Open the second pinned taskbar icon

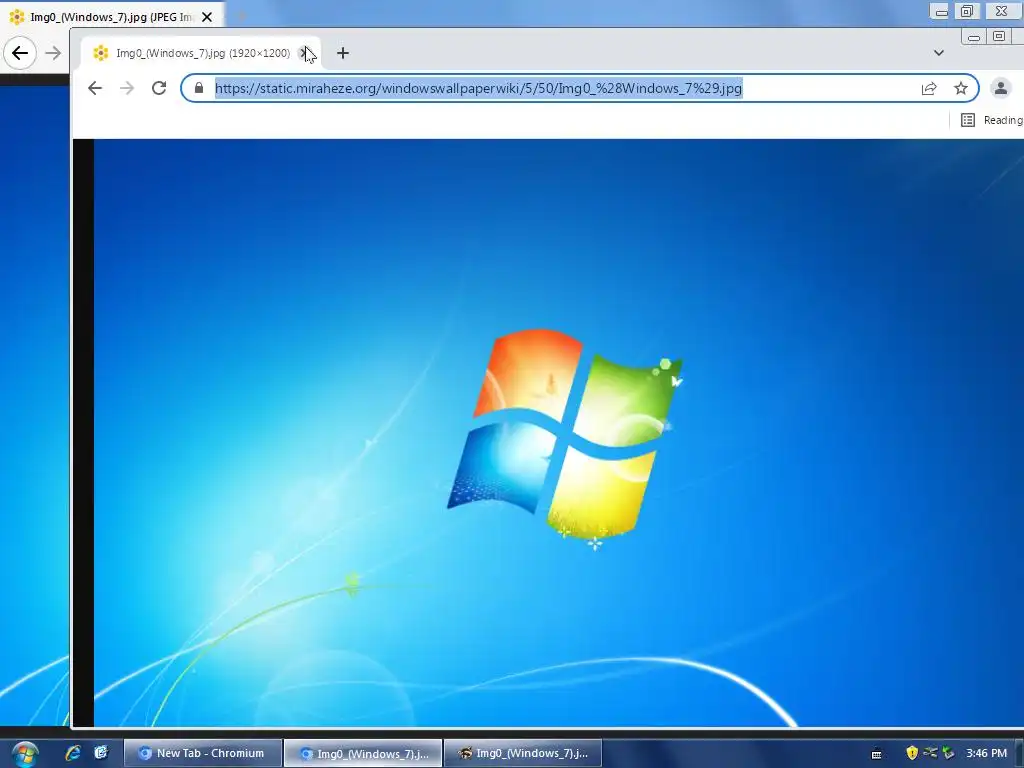pyautogui.click(x=101, y=753)
